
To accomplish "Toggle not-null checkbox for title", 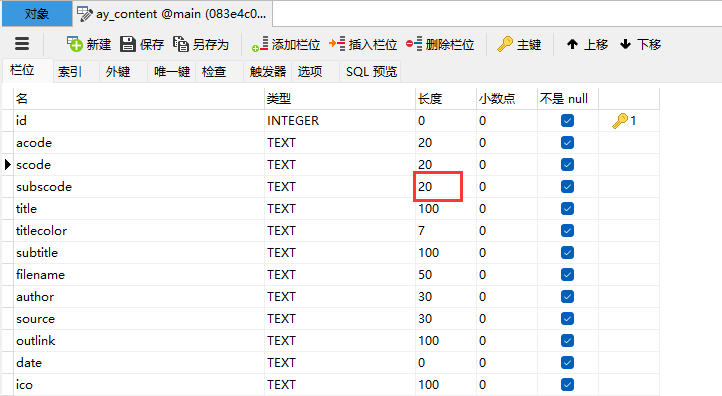I will tap(567, 209).
